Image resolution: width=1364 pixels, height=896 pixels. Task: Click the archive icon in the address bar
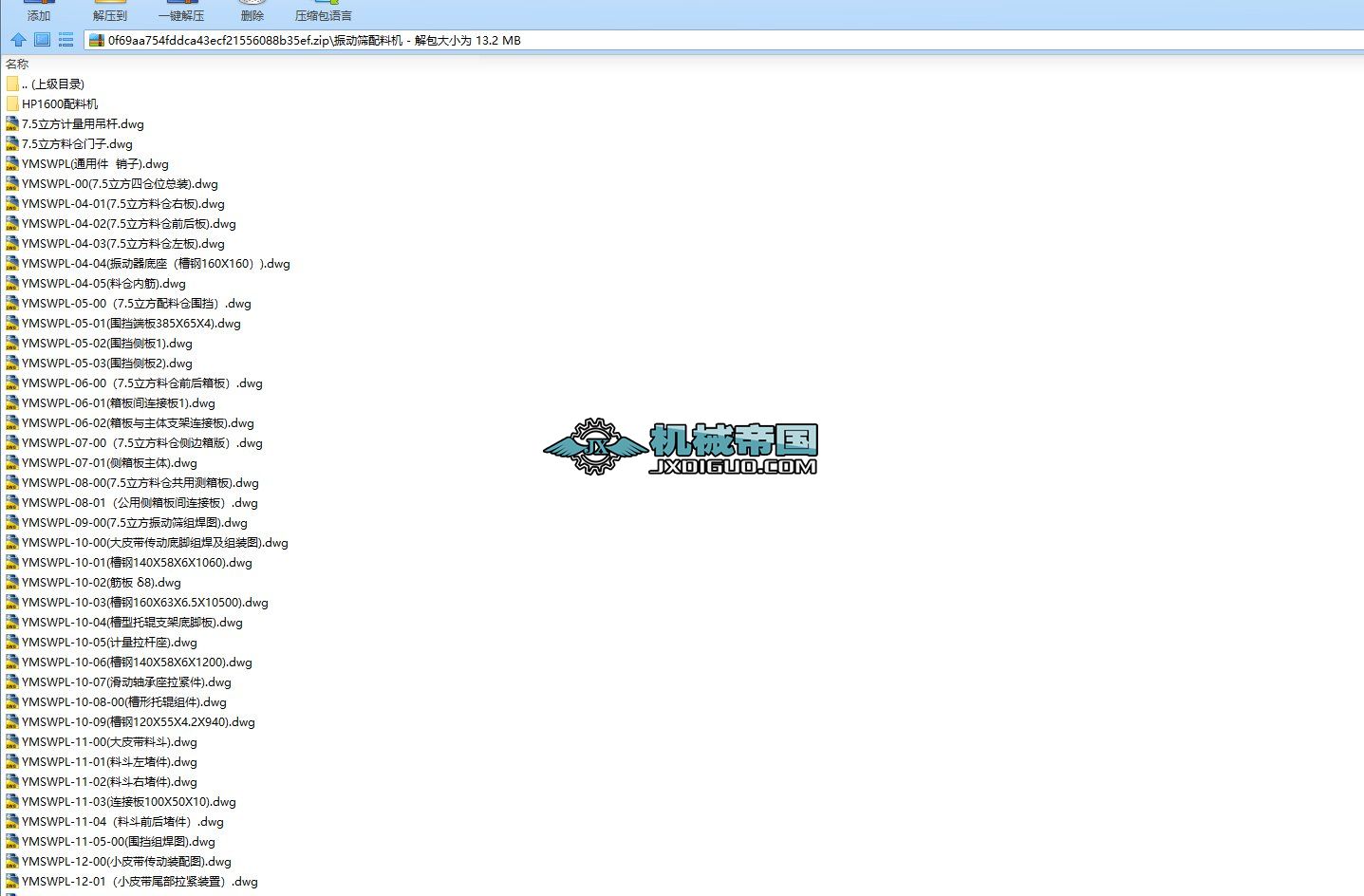(96, 40)
